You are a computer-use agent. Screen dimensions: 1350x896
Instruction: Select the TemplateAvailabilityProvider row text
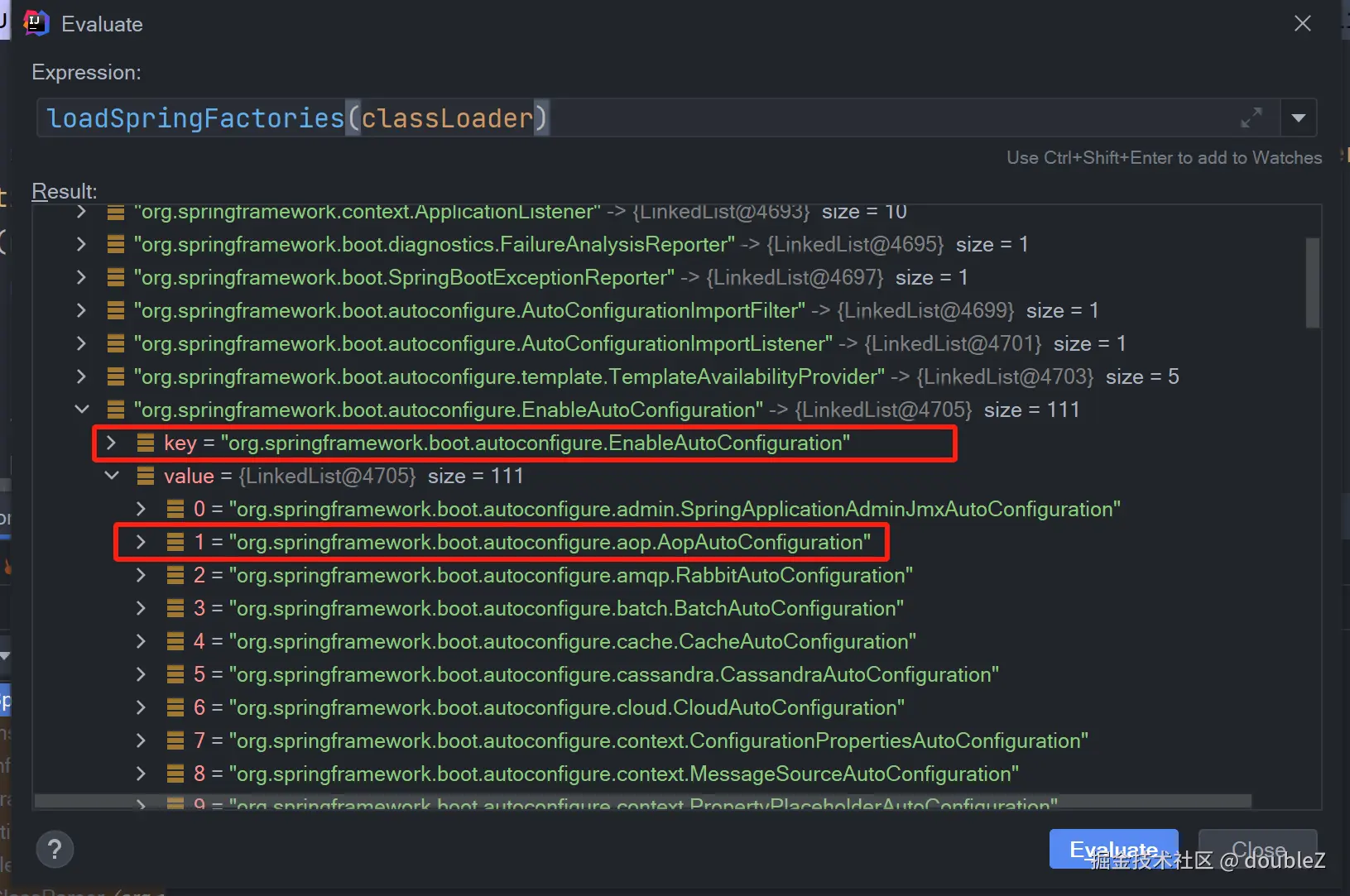click(656, 376)
